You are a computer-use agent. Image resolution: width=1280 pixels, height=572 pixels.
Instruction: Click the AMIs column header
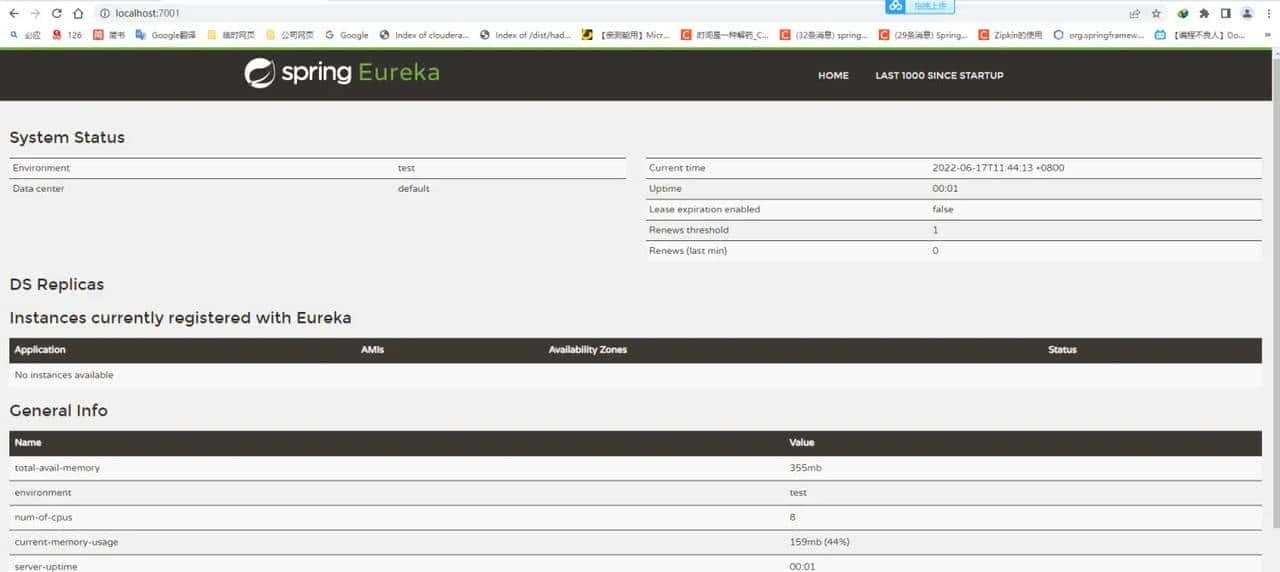click(x=372, y=350)
